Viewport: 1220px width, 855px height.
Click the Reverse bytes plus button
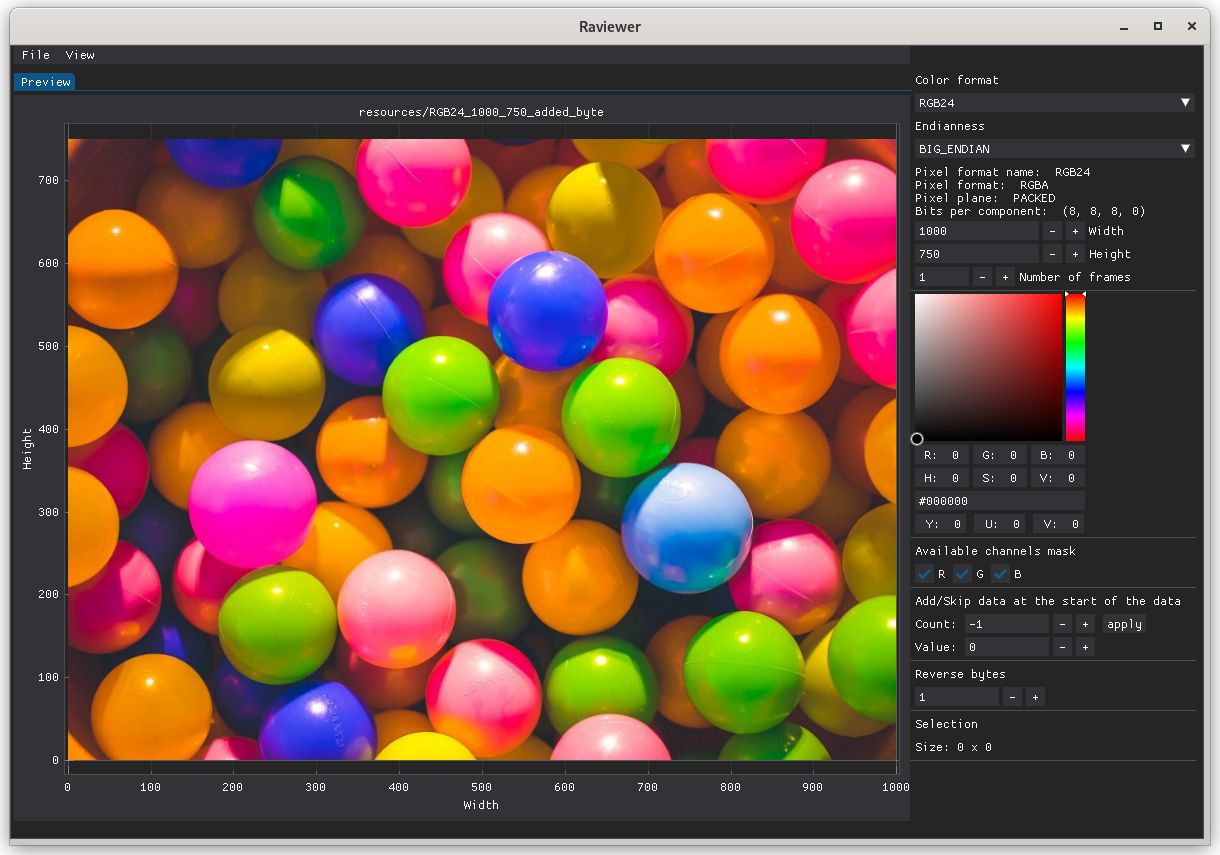click(x=1035, y=697)
